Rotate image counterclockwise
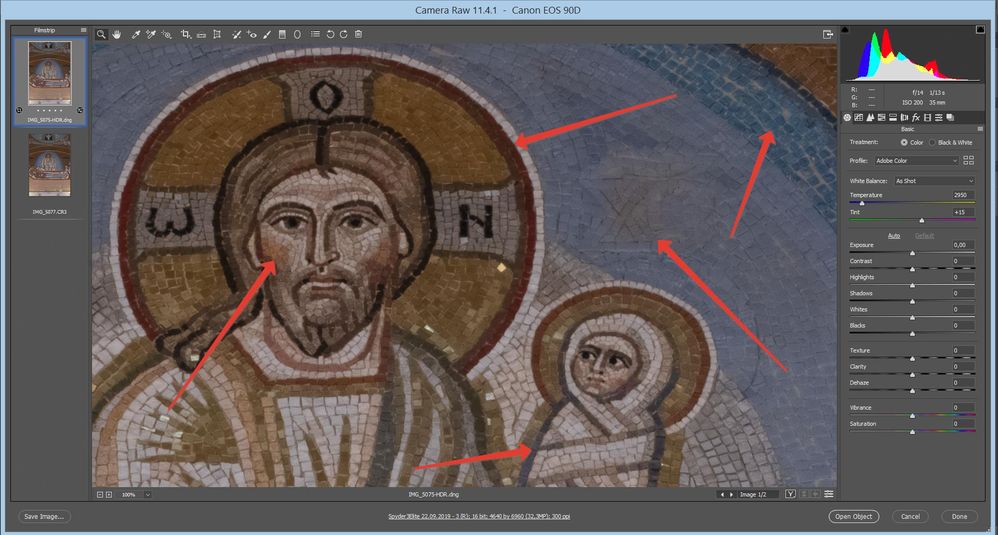 pos(330,34)
